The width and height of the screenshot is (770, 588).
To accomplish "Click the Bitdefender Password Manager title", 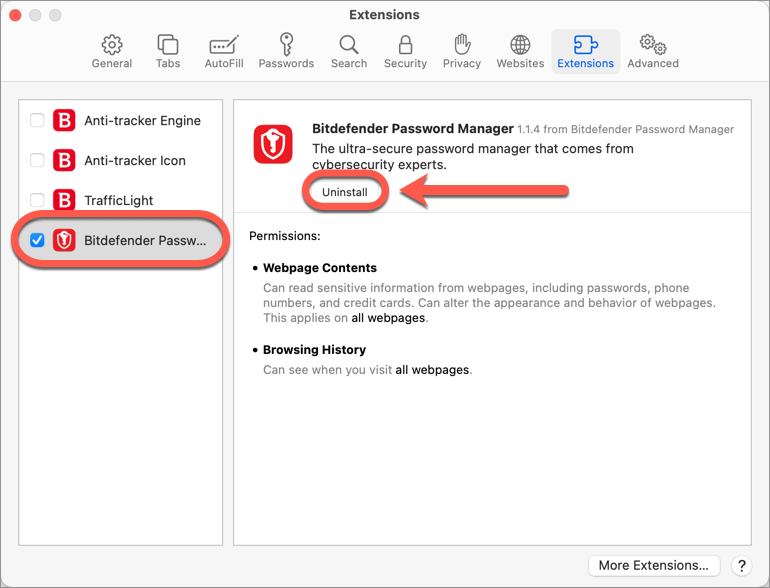I will click(413, 129).
